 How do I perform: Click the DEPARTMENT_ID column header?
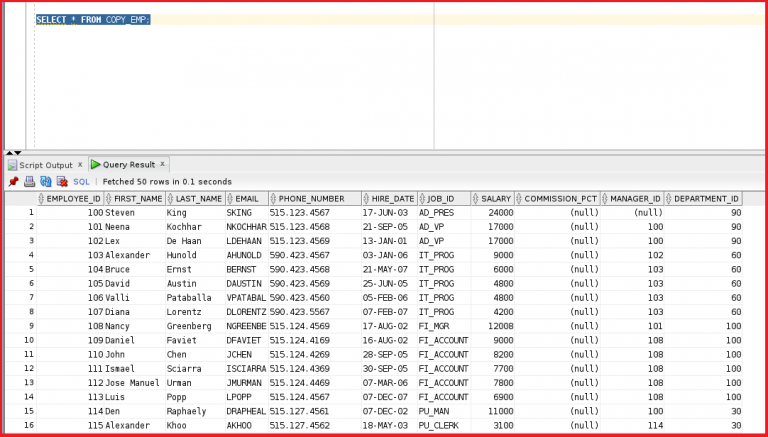[703, 199]
